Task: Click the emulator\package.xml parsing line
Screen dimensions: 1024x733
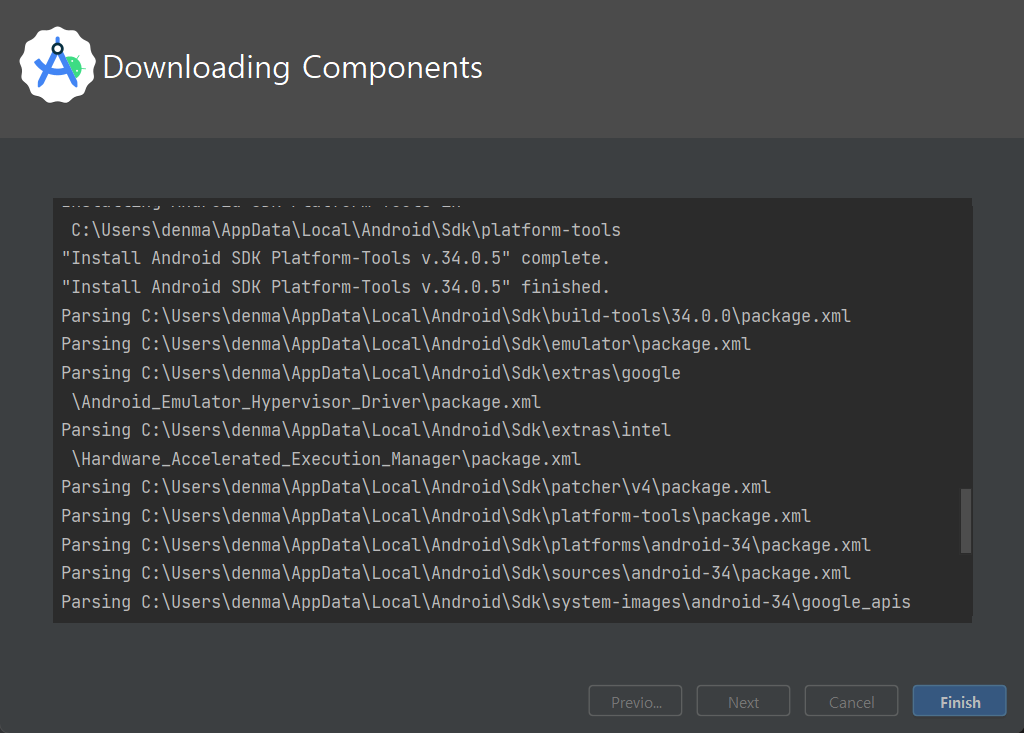Action: (406, 344)
